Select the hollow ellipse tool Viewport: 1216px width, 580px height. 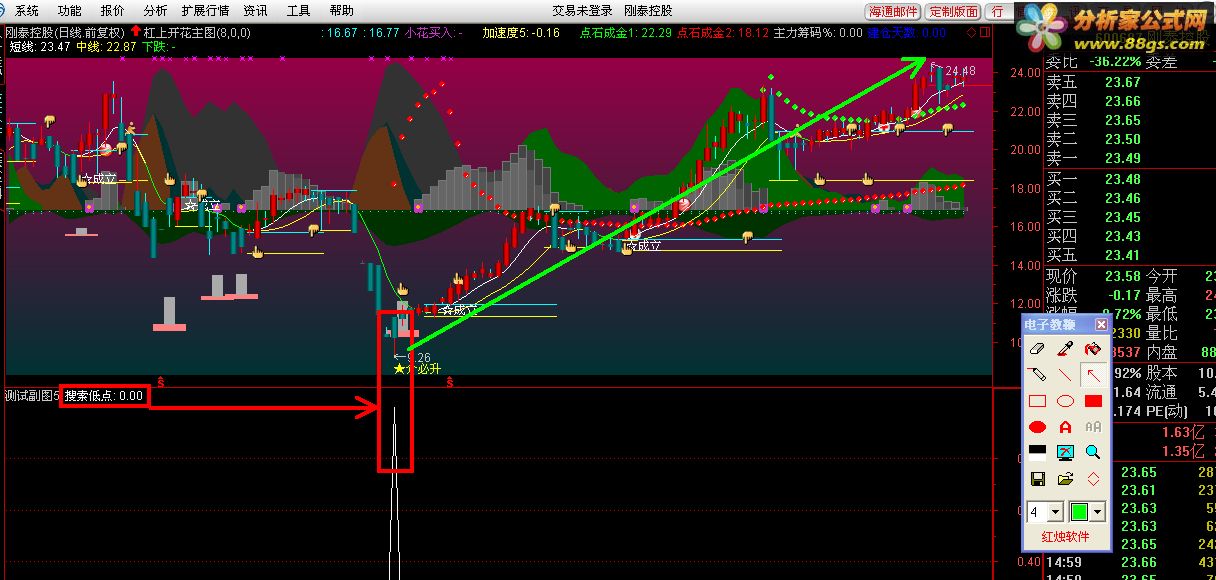pyautogui.click(x=1065, y=401)
